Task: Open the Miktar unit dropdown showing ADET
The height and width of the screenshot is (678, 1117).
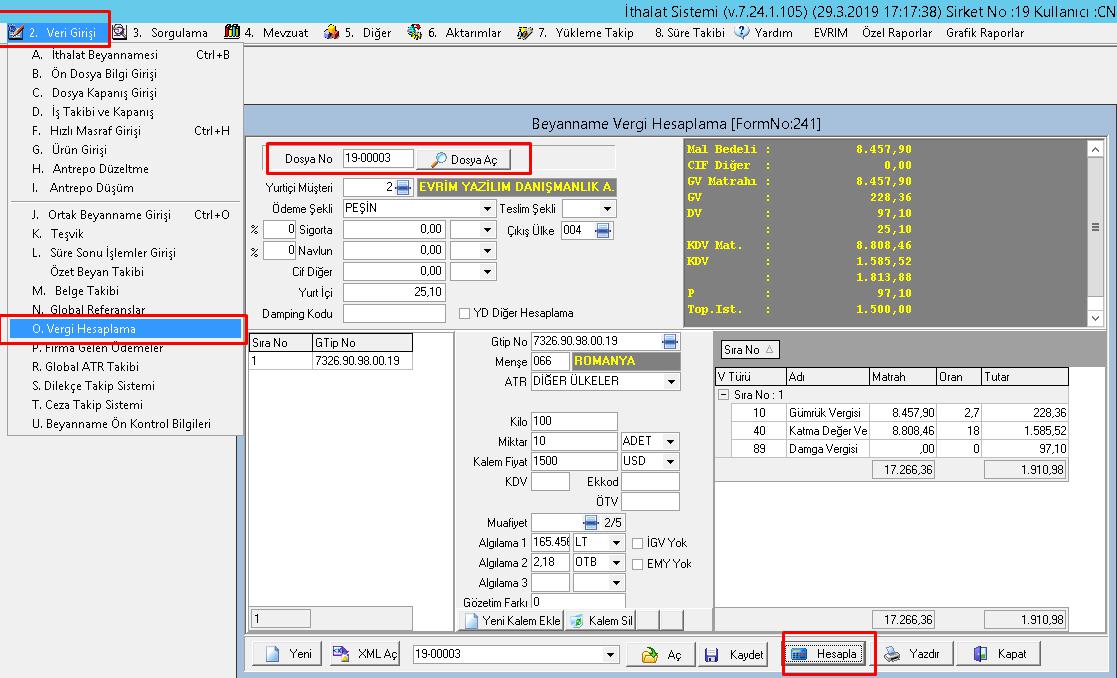Action: point(670,442)
